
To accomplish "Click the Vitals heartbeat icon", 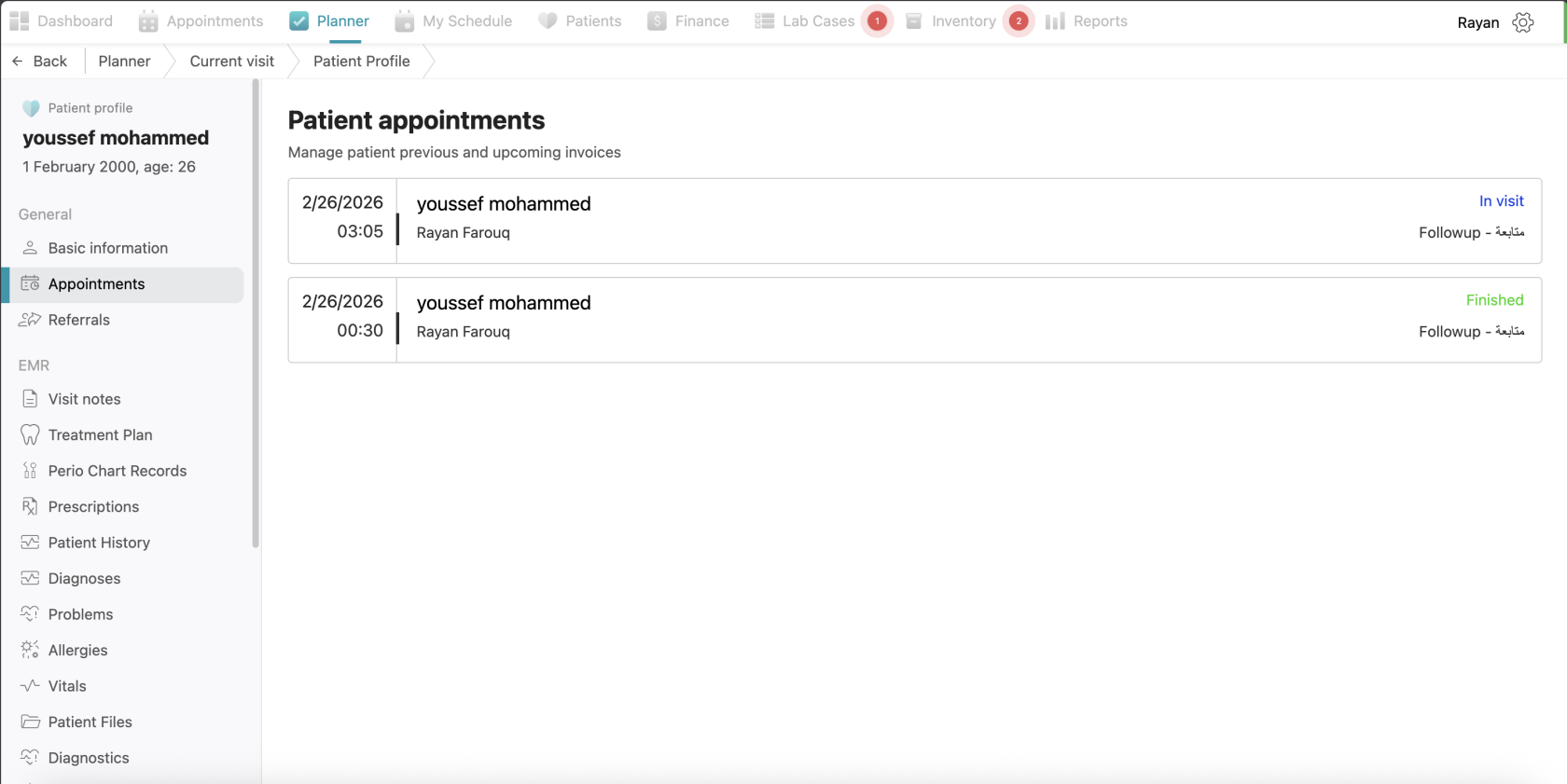I will [x=31, y=685].
